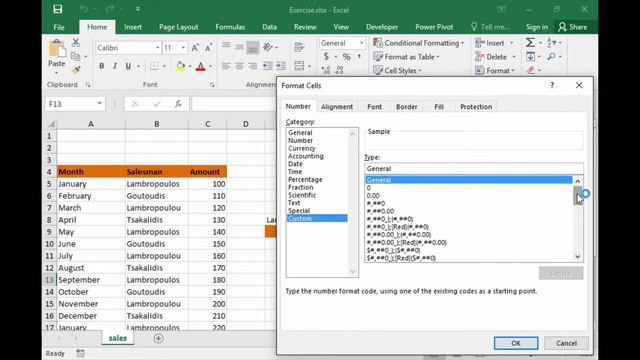Viewport: 640px width, 360px height.
Task: Click the insert function fx icon
Action: [x=178, y=104]
